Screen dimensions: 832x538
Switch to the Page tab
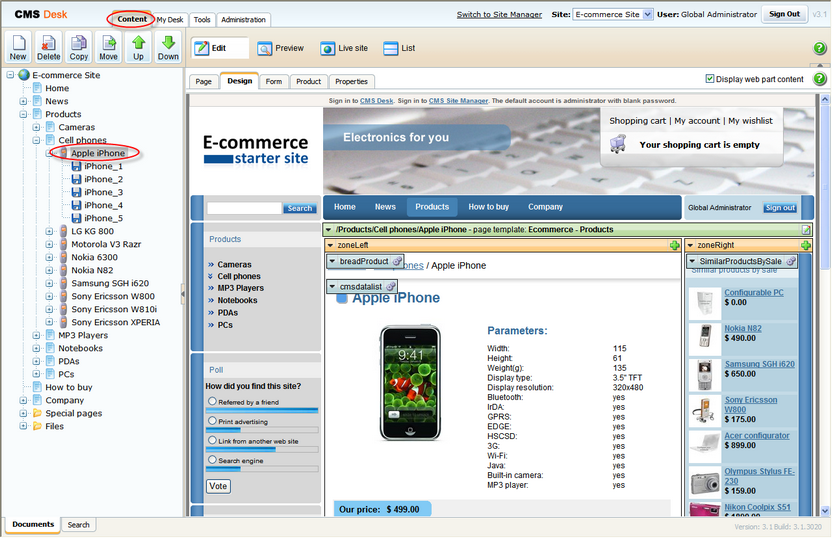(x=203, y=82)
